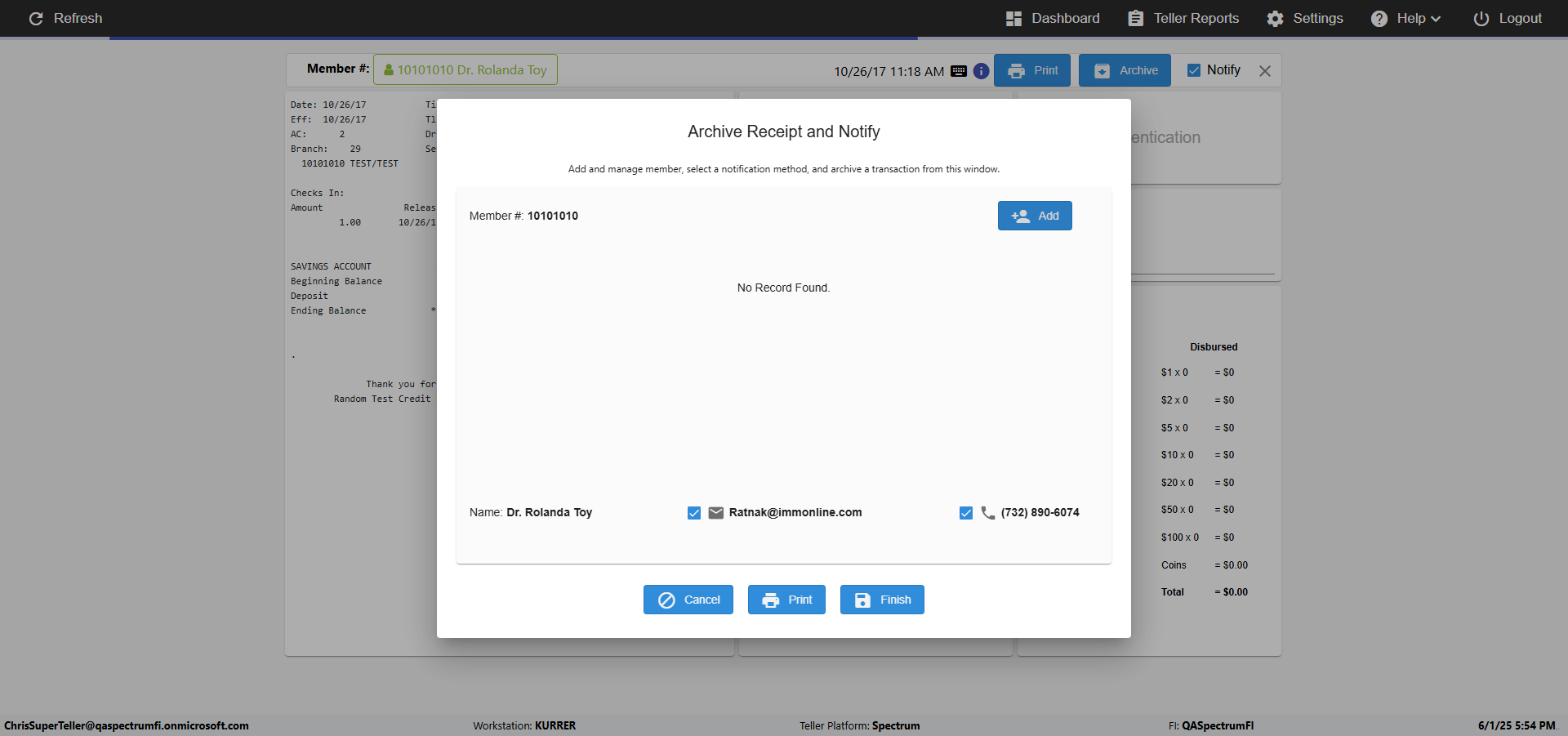The height and width of the screenshot is (736, 1568).
Task: Click the blue info icon
Action: pos(981,71)
